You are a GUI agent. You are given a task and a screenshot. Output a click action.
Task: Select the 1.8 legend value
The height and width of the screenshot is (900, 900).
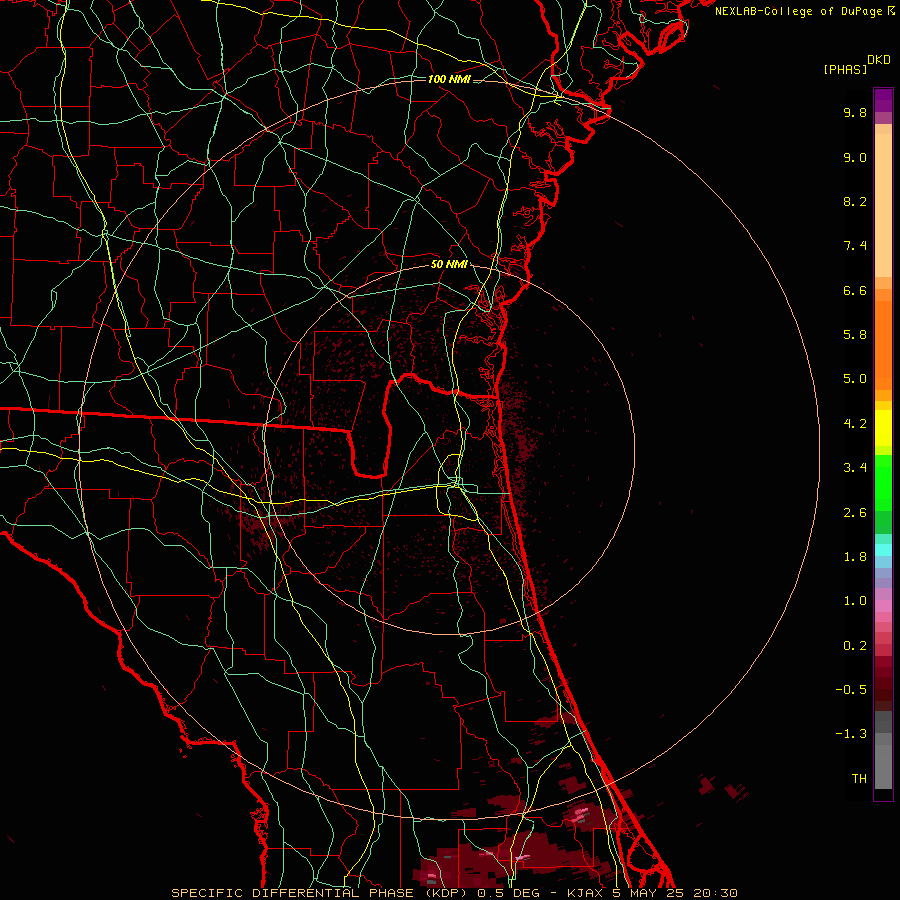(x=855, y=557)
